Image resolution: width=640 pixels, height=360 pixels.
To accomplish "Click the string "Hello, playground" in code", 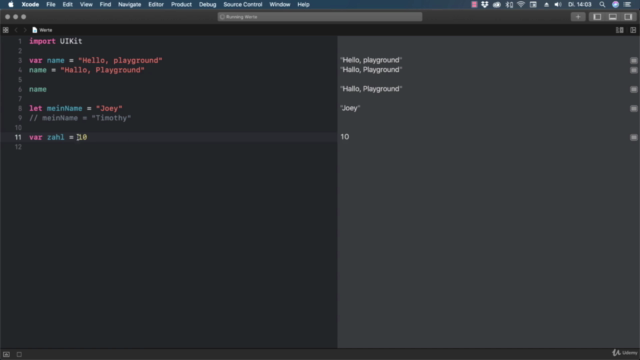I will (120, 60).
